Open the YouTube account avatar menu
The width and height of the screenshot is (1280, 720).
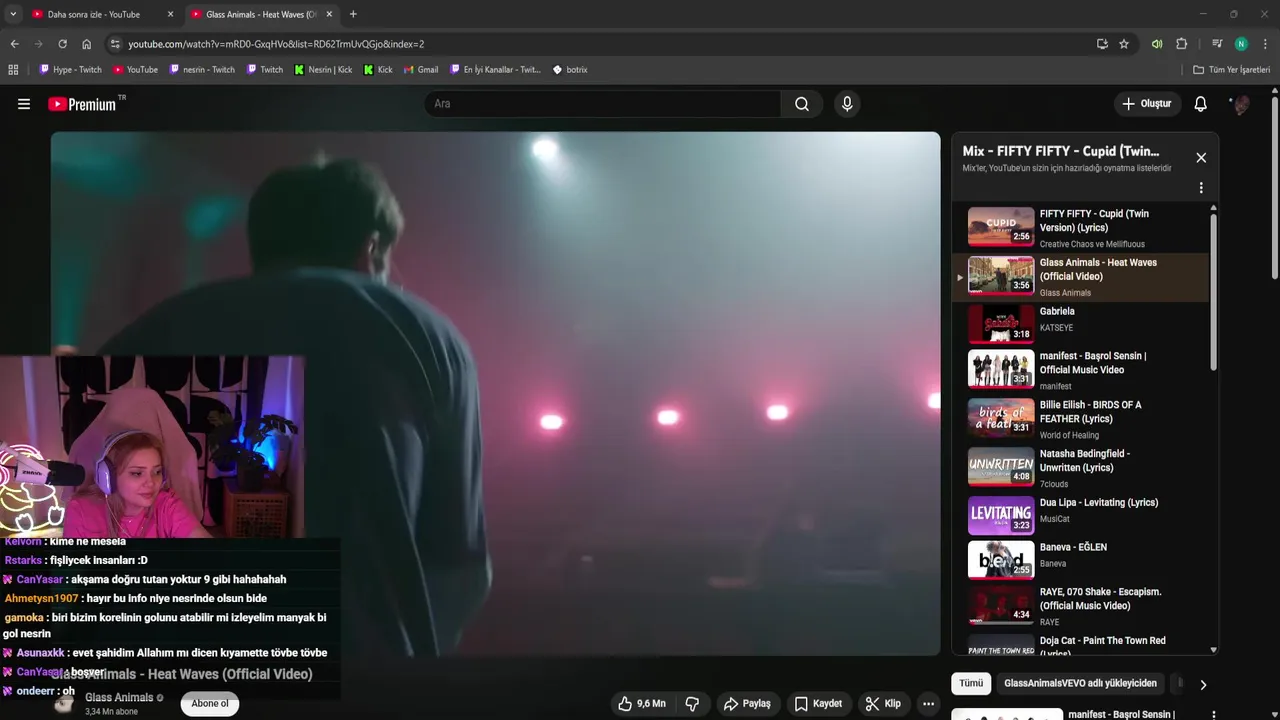(x=1240, y=104)
